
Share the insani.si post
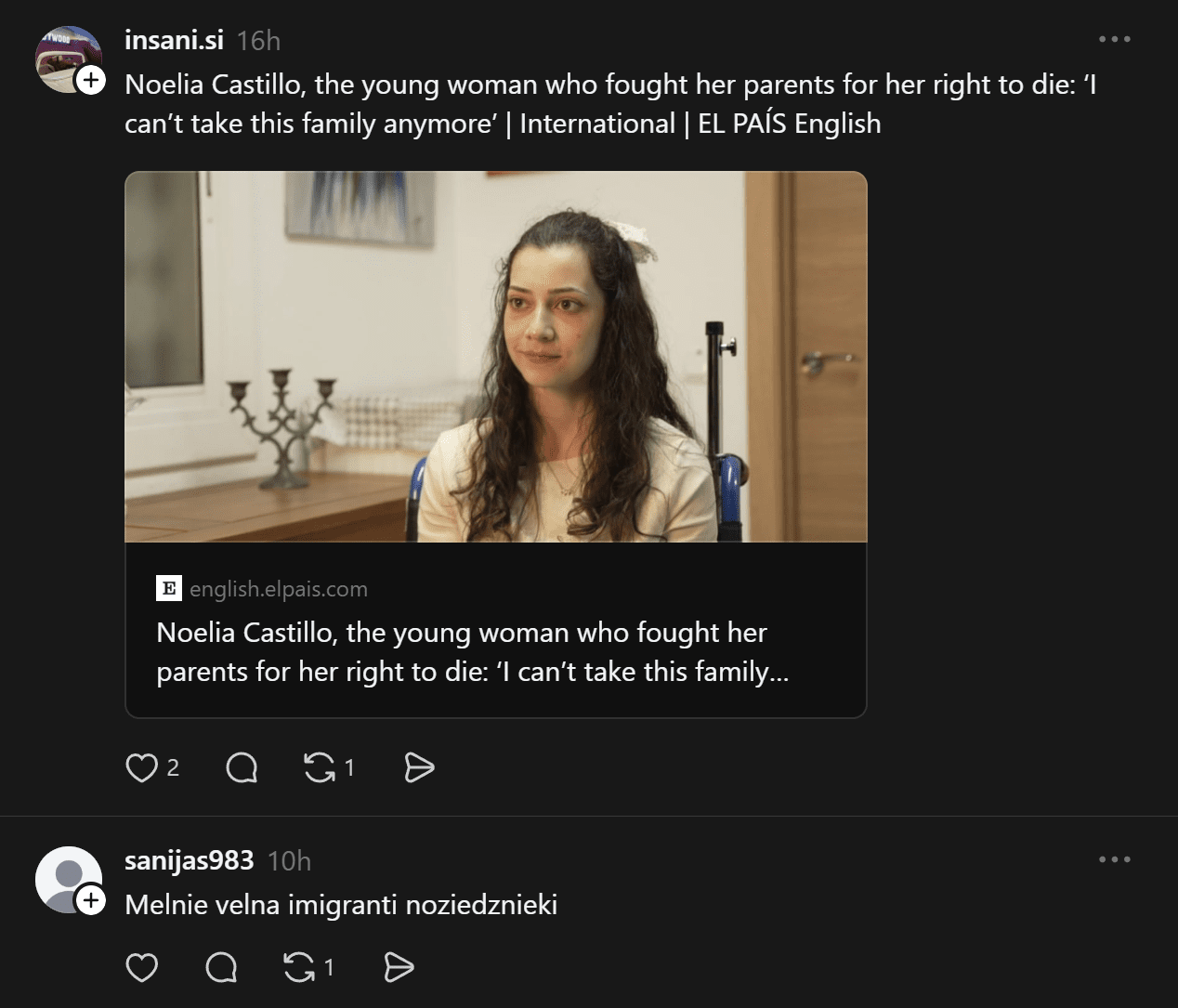tap(419, 768)
